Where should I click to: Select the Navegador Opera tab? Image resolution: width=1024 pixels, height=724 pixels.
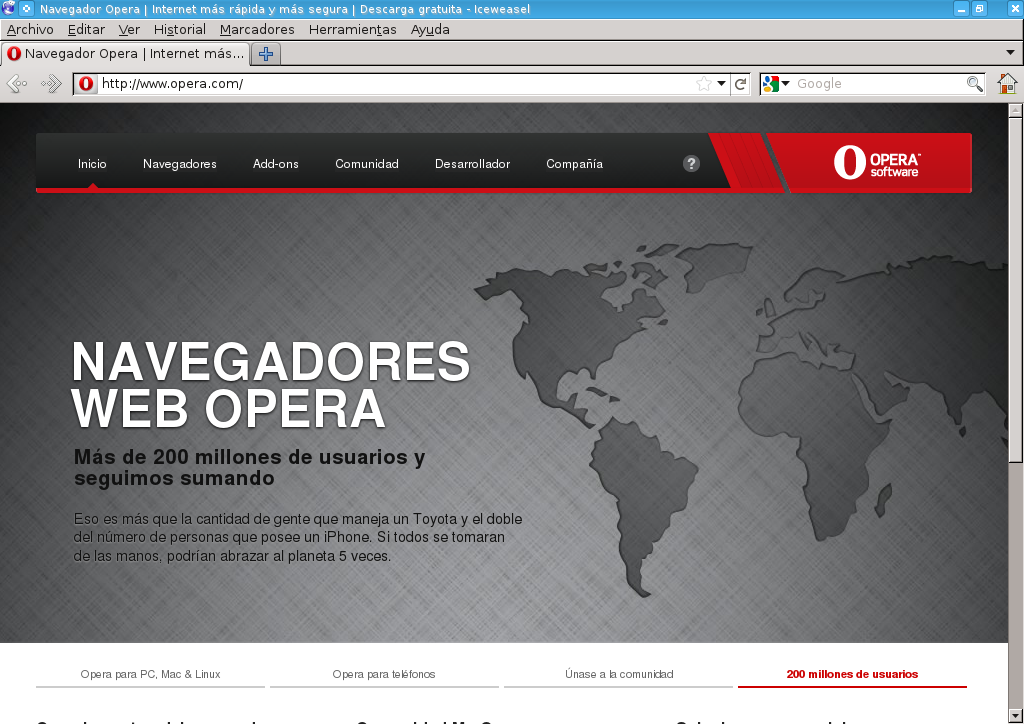pos(125,54)
